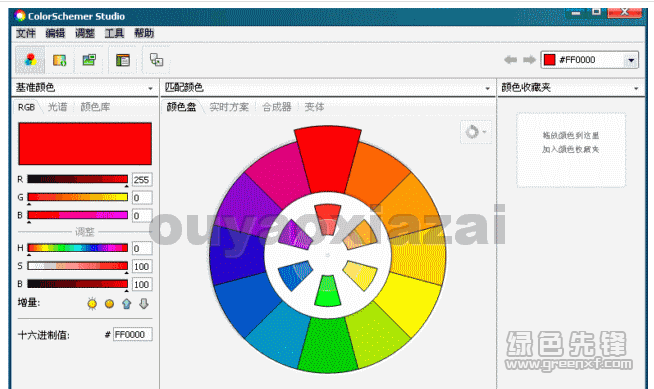The width and height of the screenshot is (654, 389).
Task: Open the photo schemer toolbar icon
Action: [89, 60]
